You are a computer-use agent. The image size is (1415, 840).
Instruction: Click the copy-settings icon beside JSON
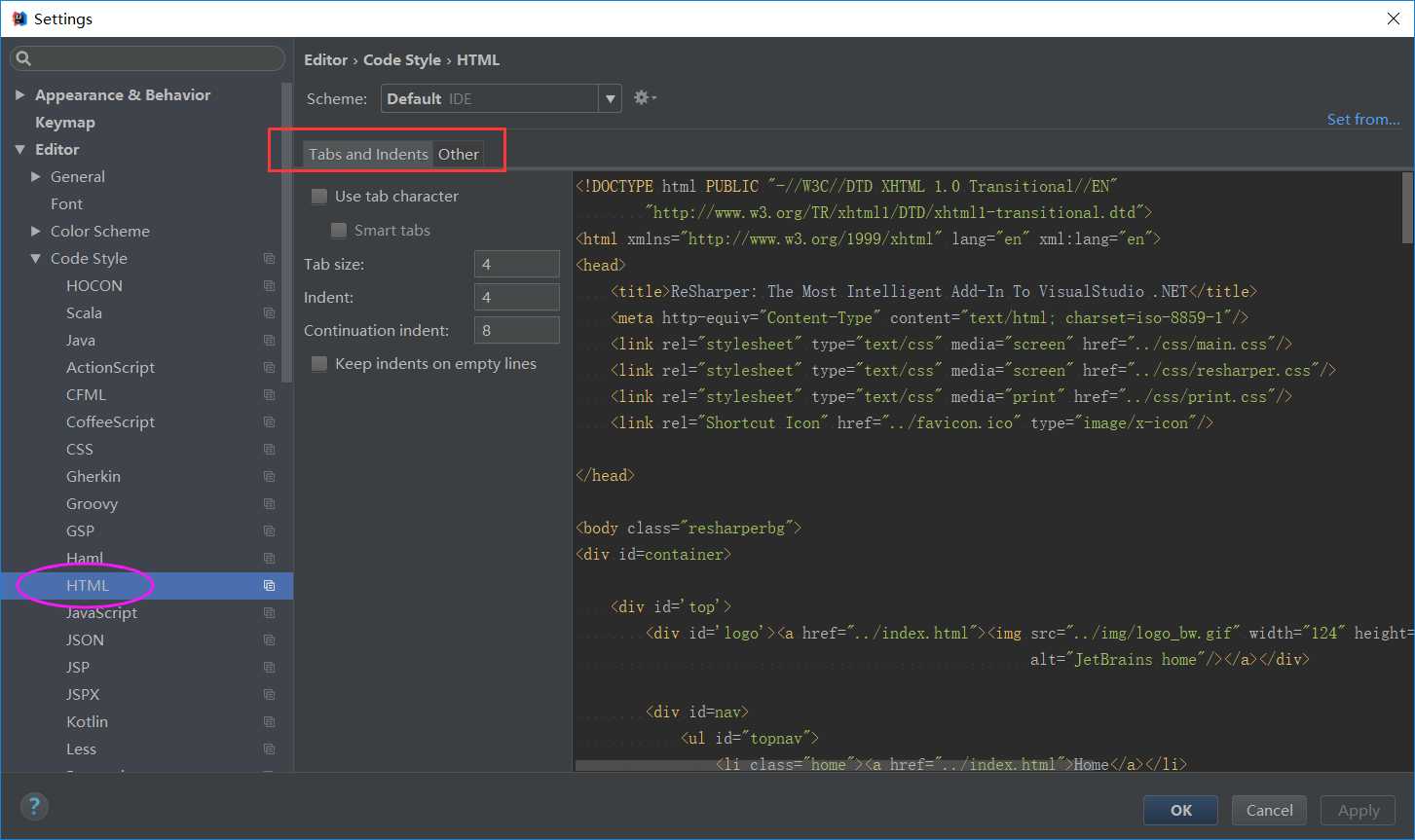tap(269, 639)
